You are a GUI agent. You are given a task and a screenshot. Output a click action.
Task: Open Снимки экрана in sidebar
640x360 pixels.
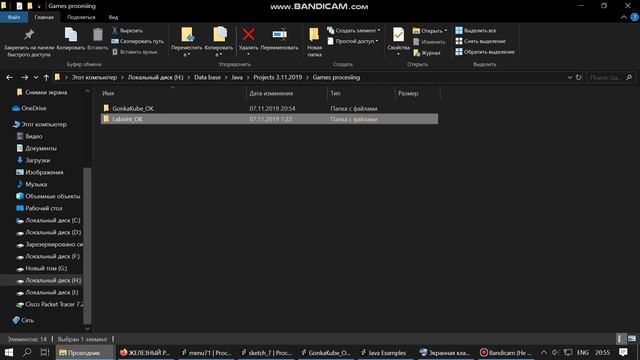click(42, 92)
